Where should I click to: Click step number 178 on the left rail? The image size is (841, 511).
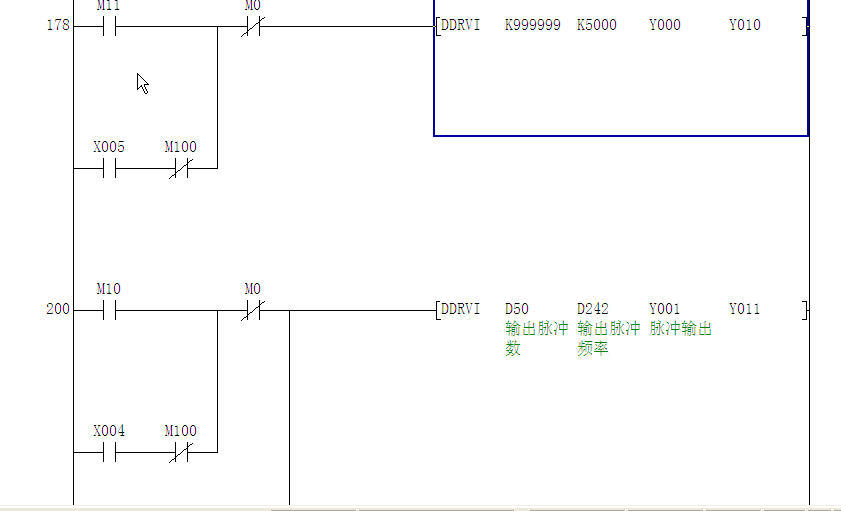tap(58, 26)
